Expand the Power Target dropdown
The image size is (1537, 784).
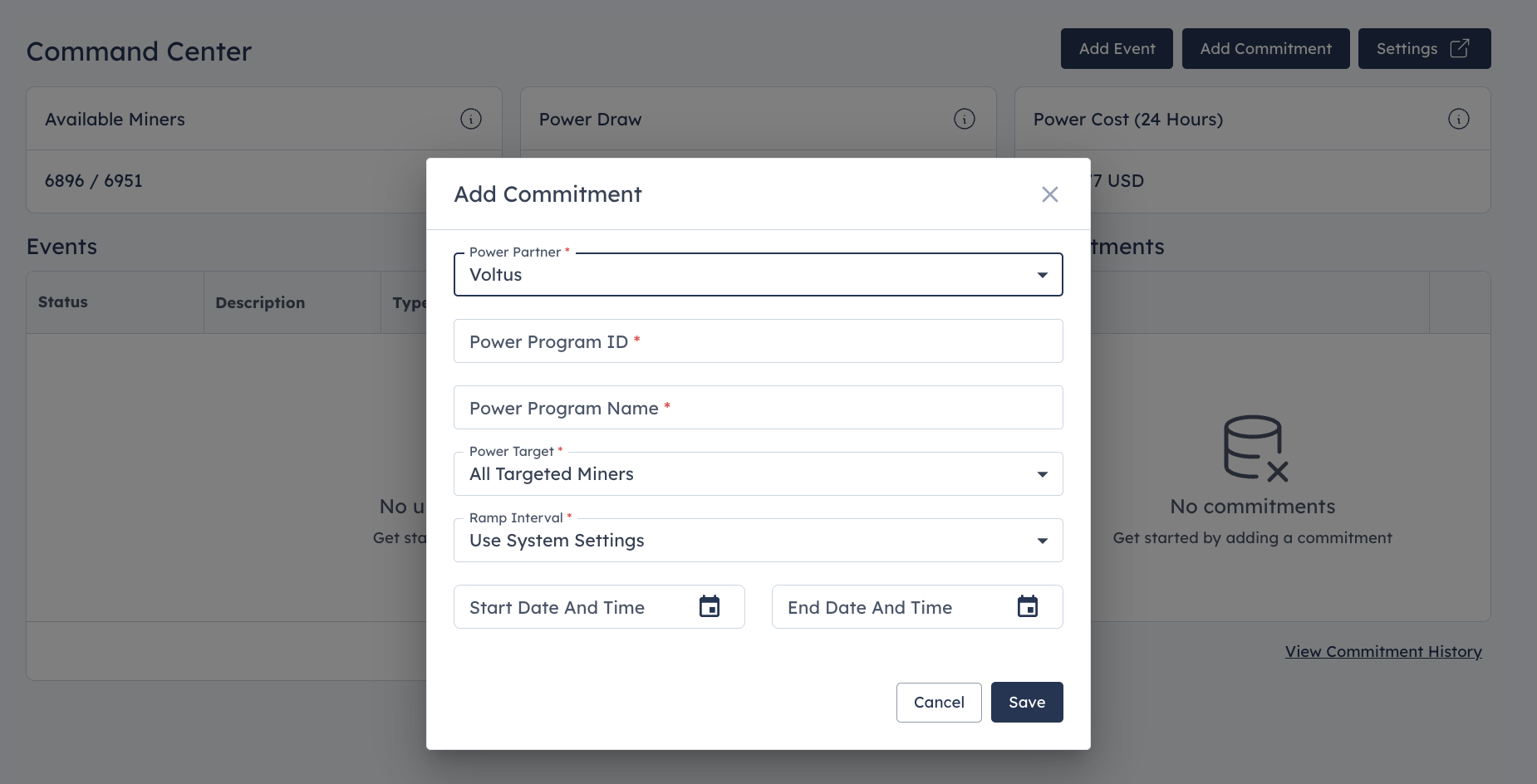coord(759,473)
